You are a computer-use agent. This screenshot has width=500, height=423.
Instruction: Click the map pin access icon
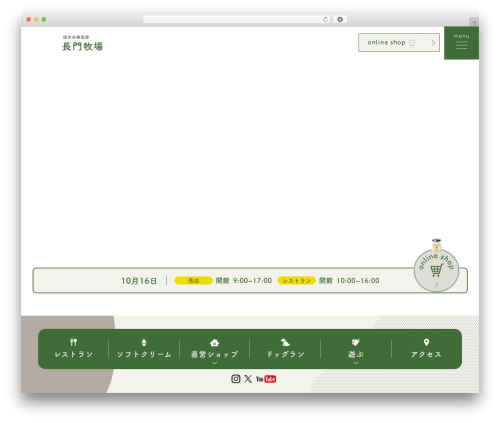(426, 342)
